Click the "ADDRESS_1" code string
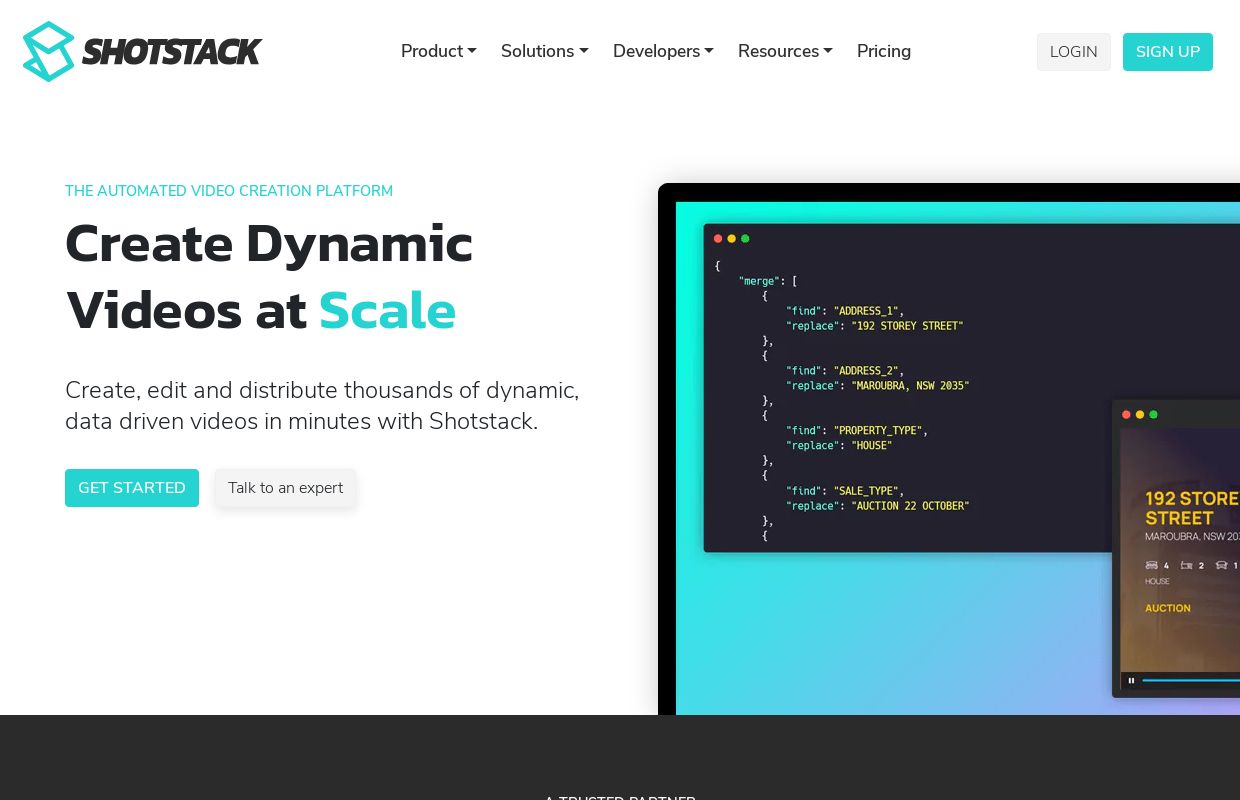This screenshot has height=800, width=1240. pyautogui.click(x=866, y=311)
